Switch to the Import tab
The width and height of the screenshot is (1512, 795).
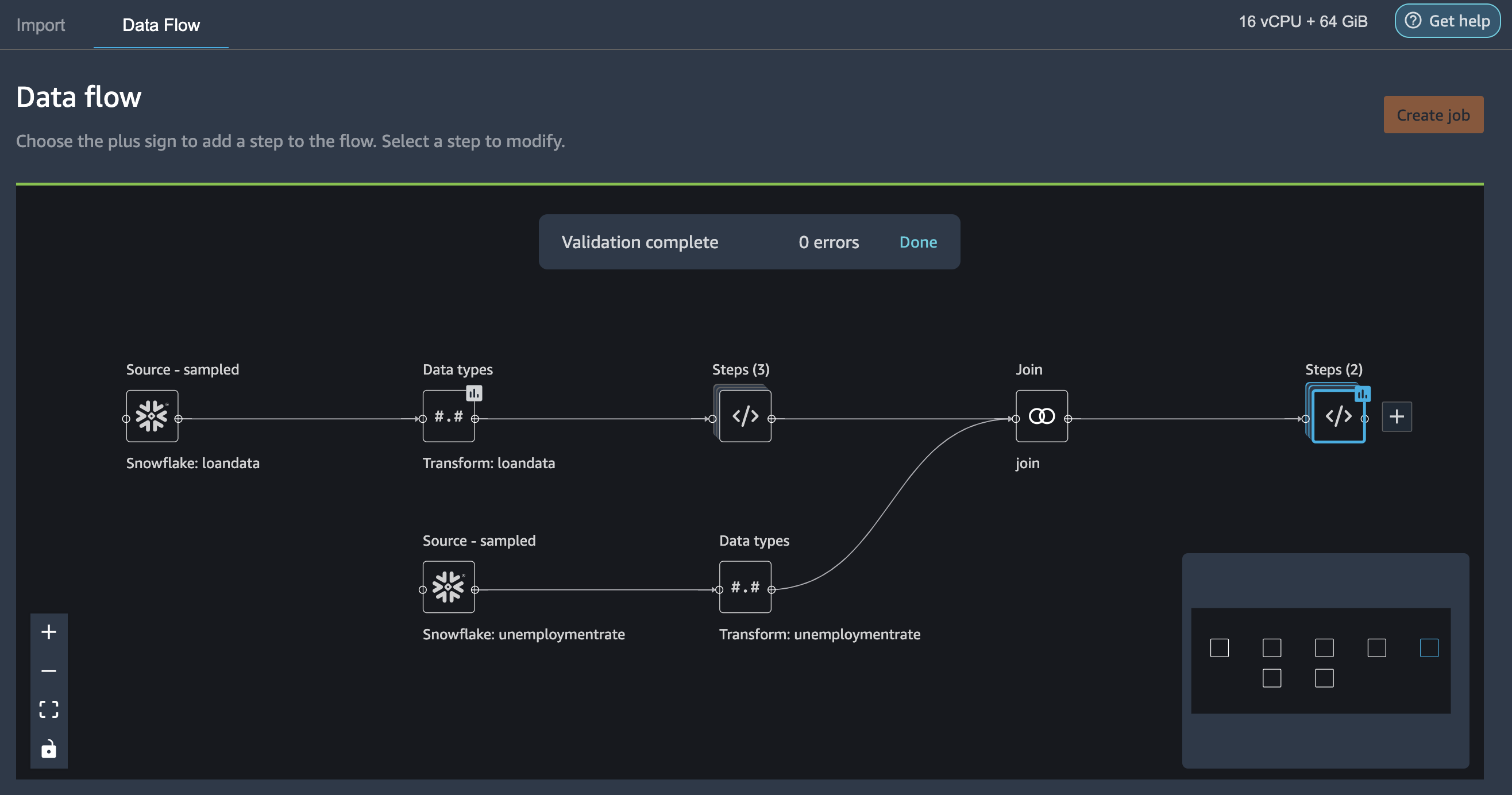pyautogui.click(x=40, y=25)
